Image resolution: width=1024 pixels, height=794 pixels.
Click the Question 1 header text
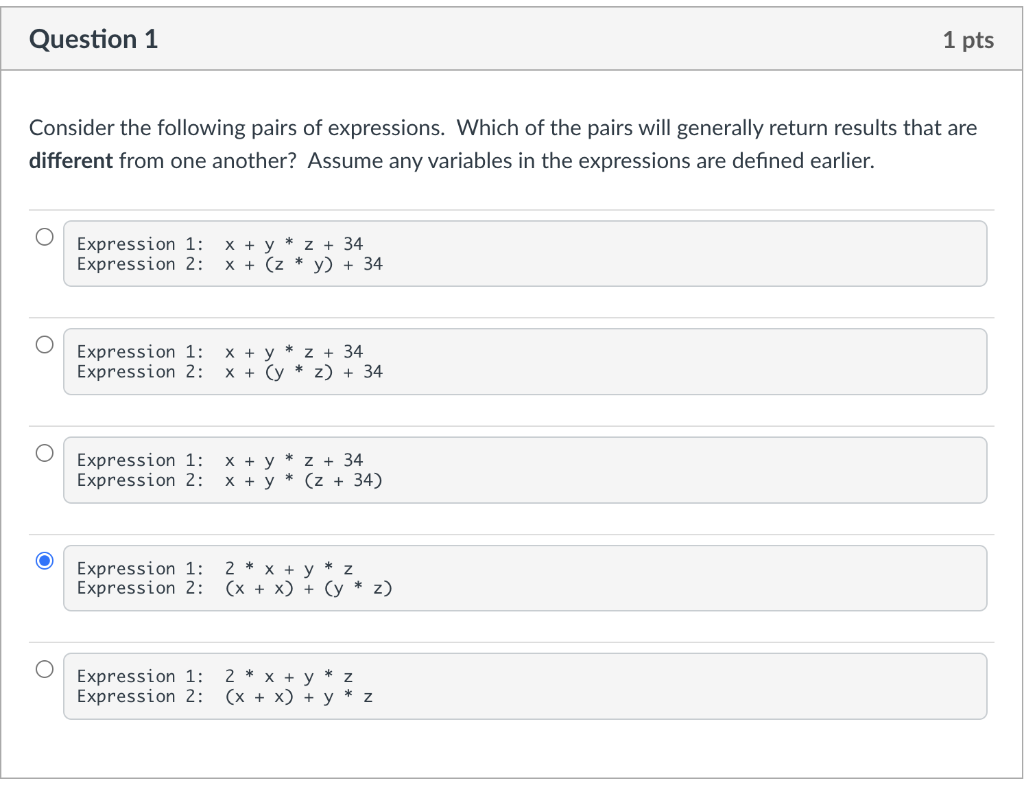click(x=93, y=40)
